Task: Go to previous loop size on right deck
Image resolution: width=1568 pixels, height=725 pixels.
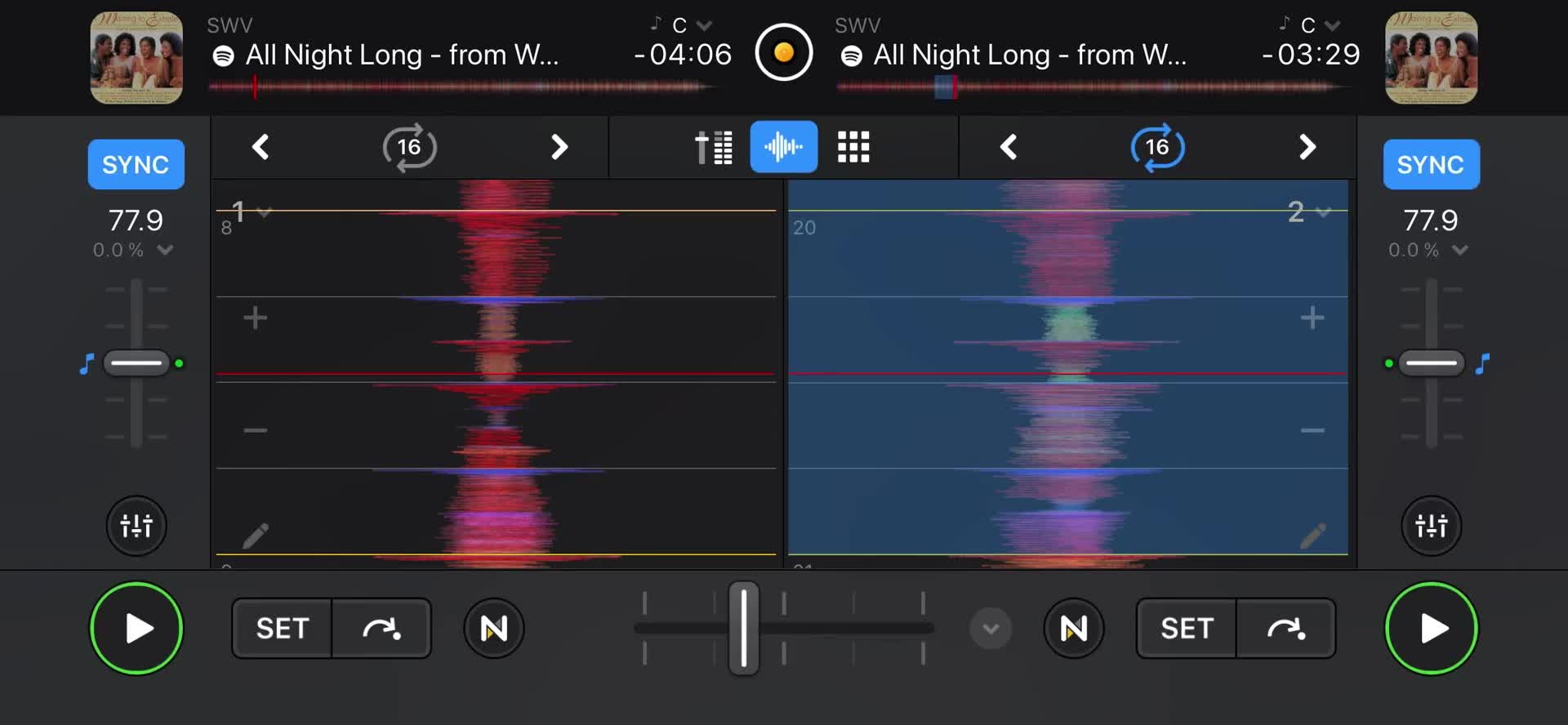Action: pyautogui.click(x=1009, y=147)
